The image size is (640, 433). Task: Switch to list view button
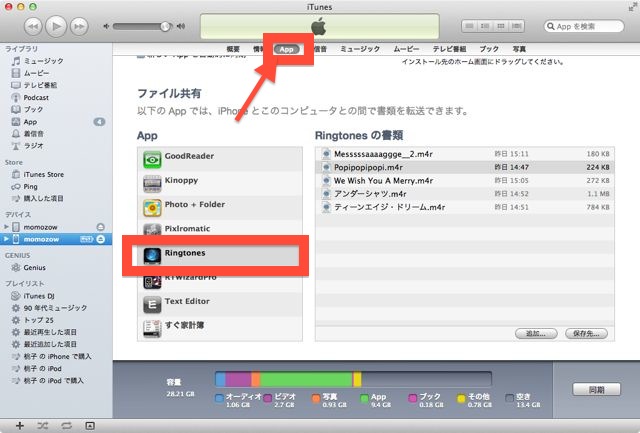coord(469,27)
